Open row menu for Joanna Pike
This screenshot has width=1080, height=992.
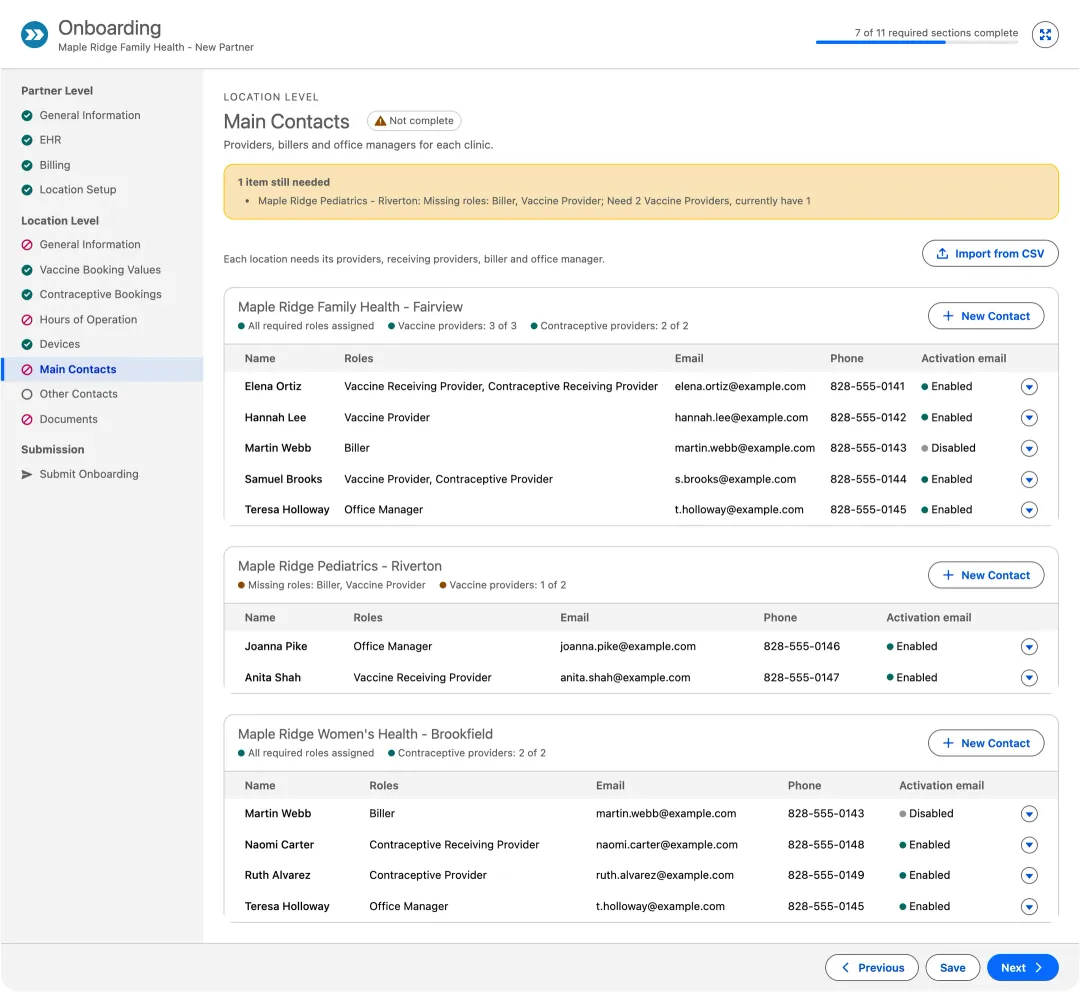(x=1029, y=646)
